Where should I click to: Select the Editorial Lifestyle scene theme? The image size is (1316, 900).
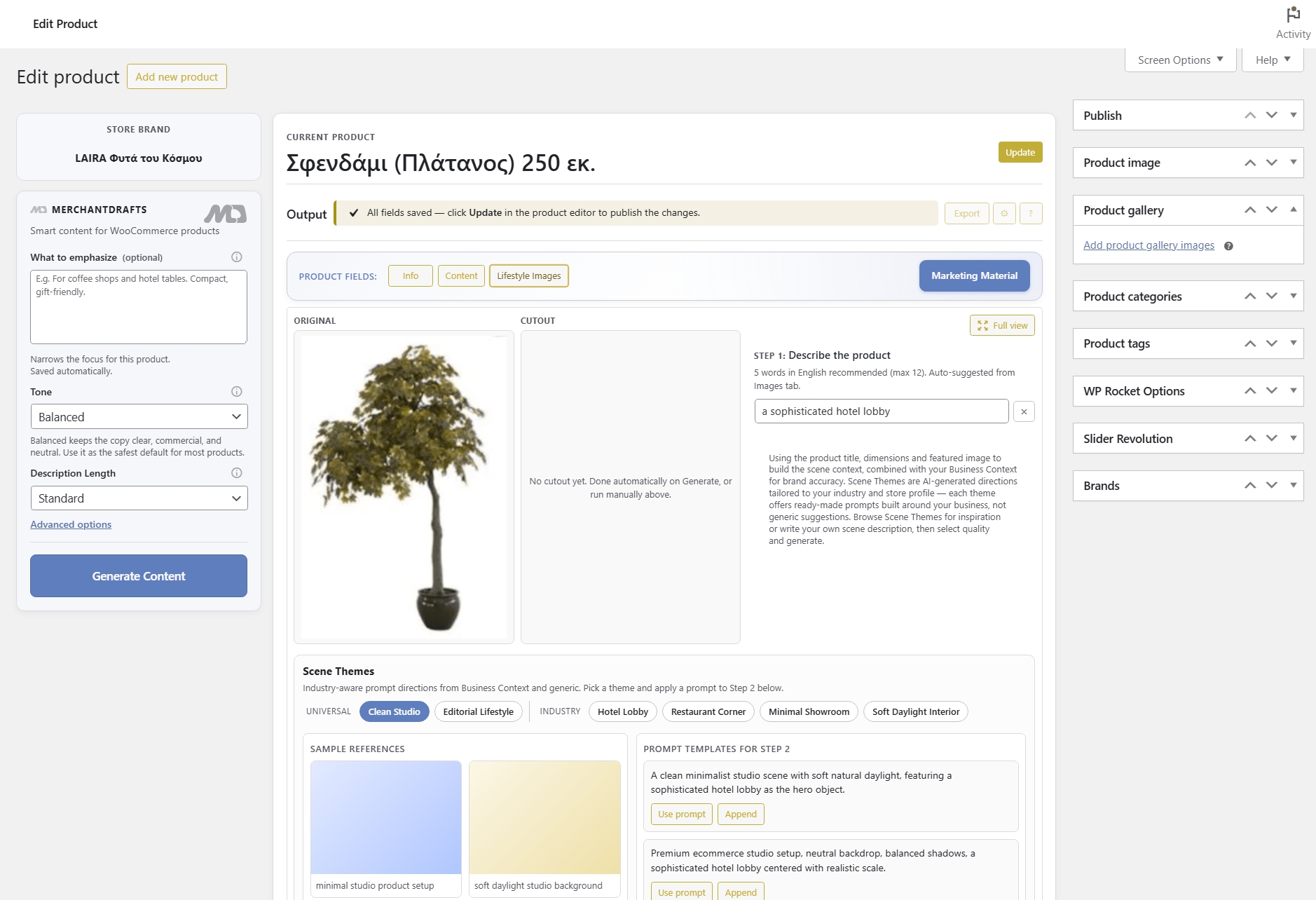pyautogui.click(x=479, y=712)
